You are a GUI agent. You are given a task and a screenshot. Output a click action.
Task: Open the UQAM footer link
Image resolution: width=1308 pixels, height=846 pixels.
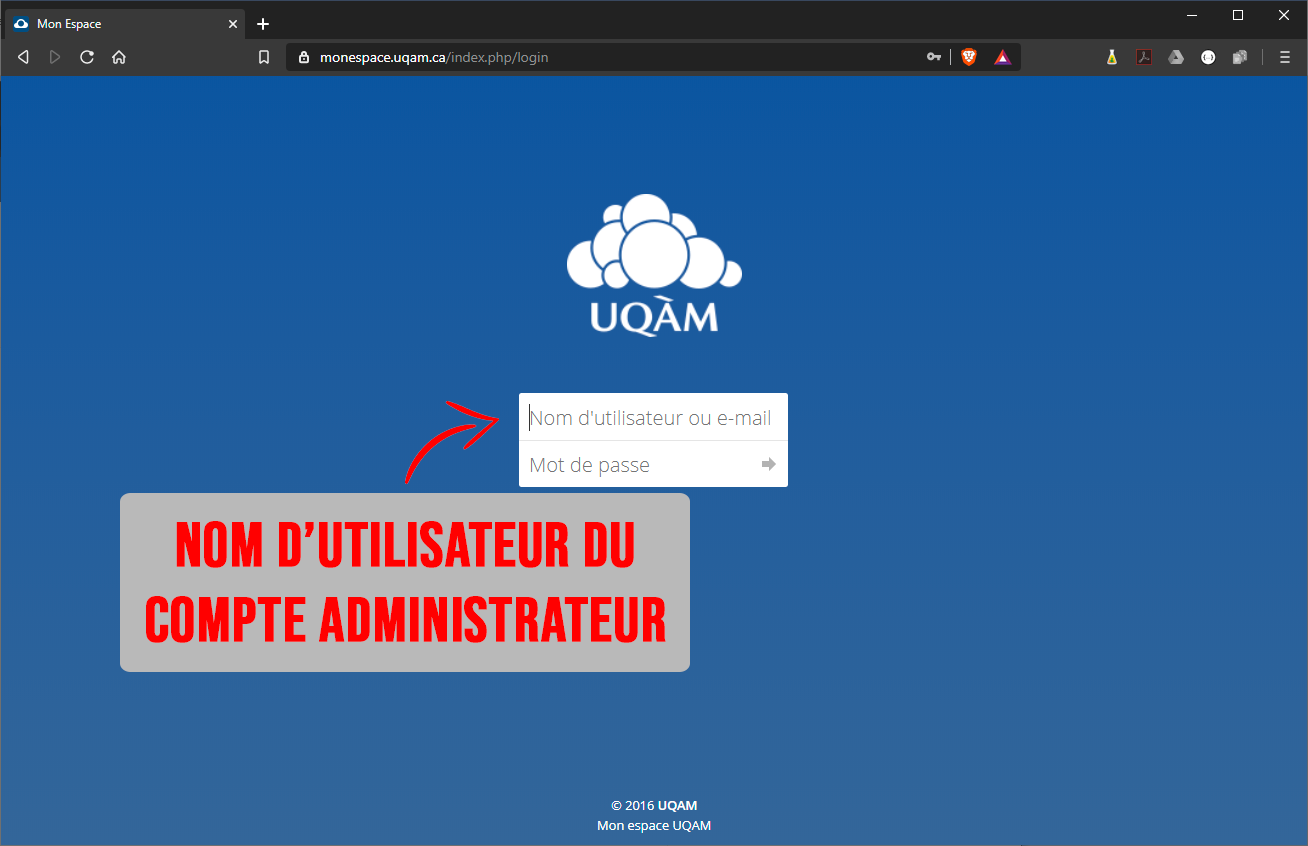click(677, 805)
